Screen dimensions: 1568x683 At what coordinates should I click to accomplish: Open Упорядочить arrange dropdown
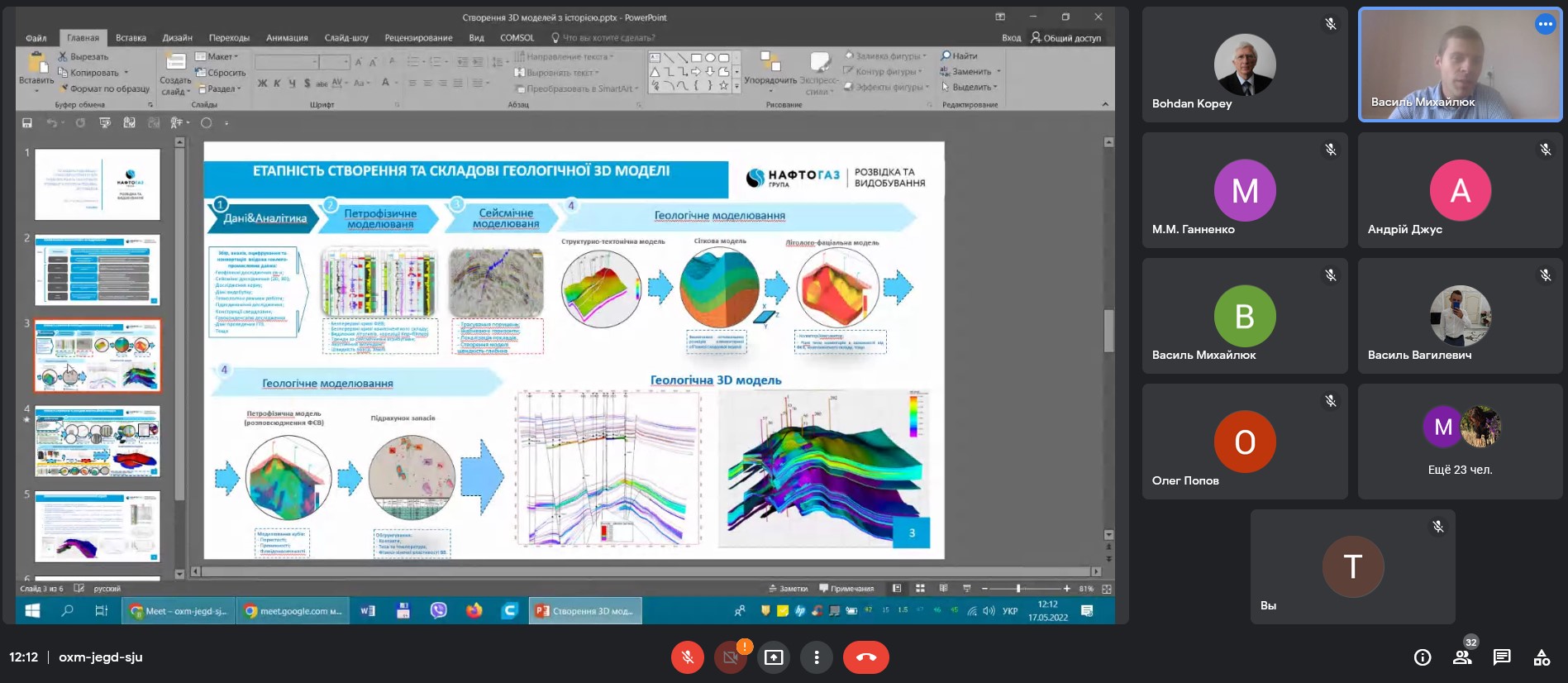[x=770, y=71]
